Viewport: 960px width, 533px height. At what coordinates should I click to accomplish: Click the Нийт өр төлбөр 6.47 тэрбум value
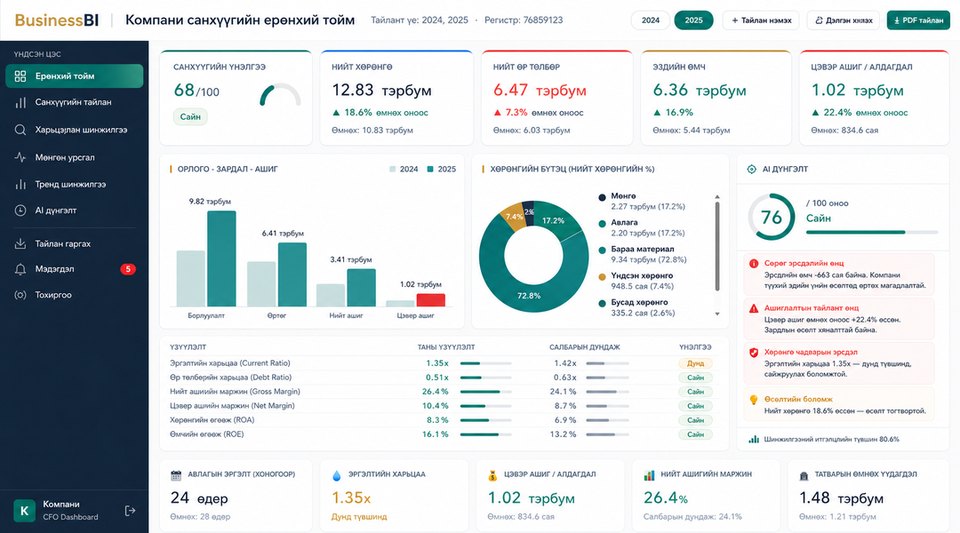(x=539, y=90)
